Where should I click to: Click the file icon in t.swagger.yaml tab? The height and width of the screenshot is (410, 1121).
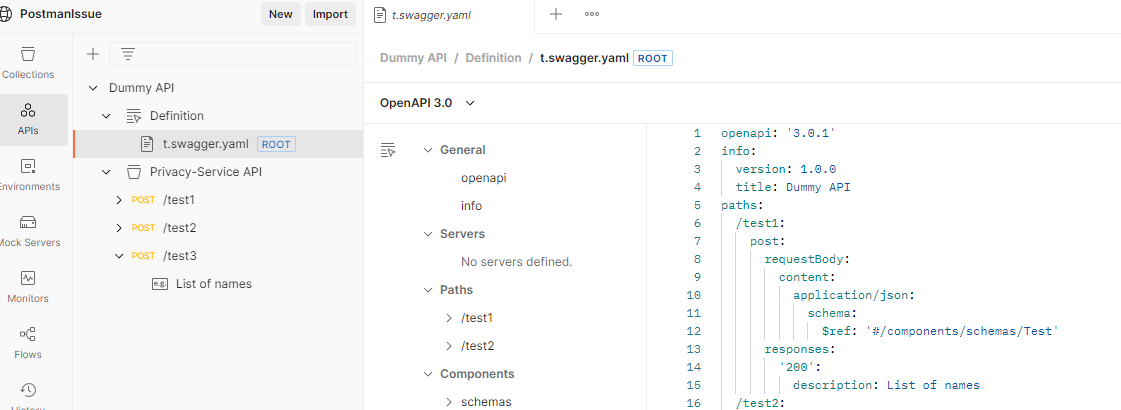click(x=381, y=14)
